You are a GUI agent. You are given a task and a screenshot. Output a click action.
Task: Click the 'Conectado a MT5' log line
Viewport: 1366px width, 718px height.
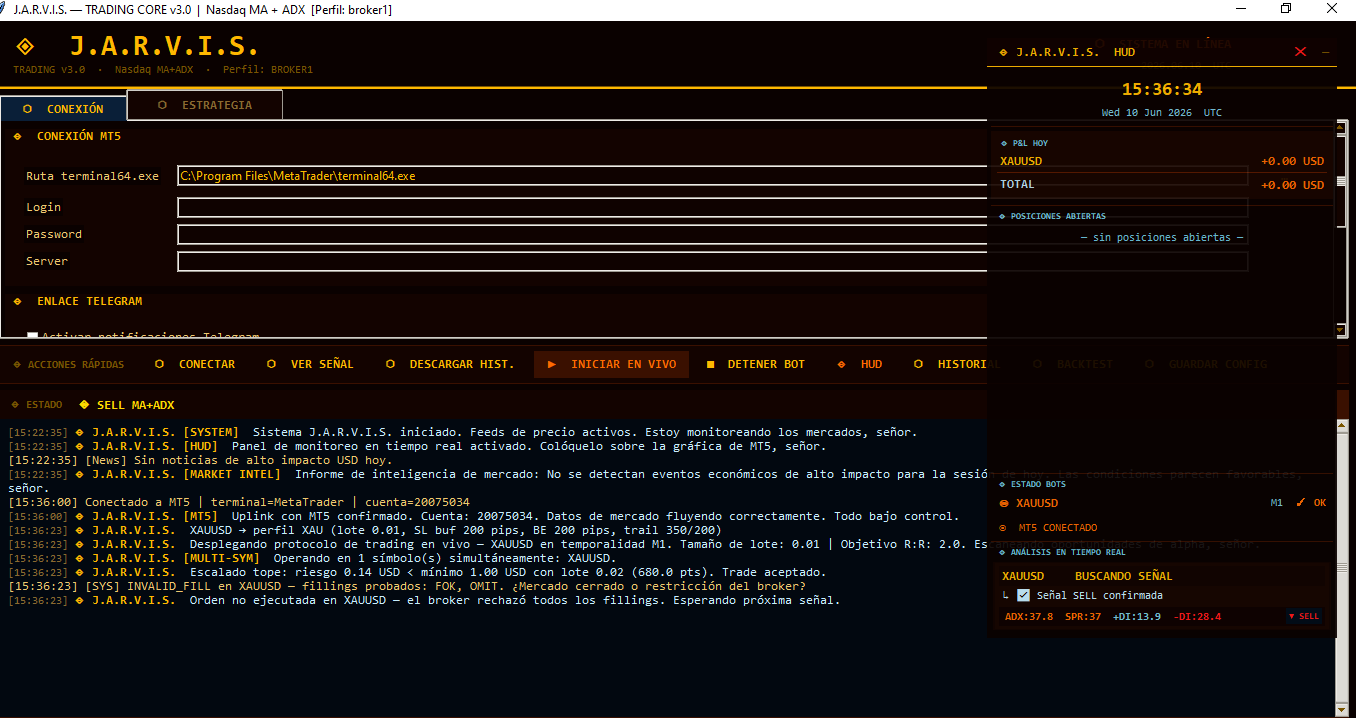click(239, 502)
